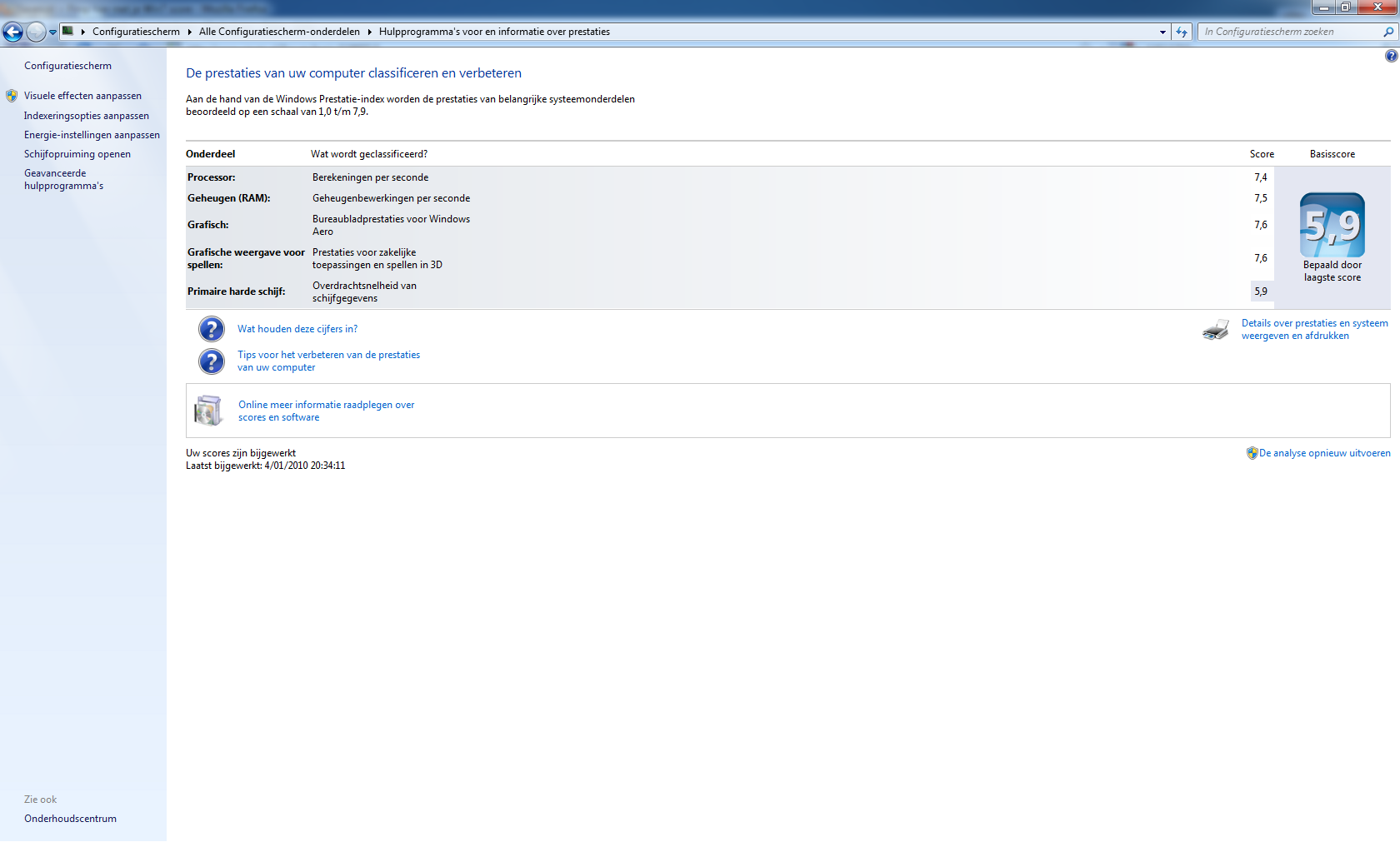Click the printer icon next to Details link
Screen dimensions: 1400x842
(1216, 330)
